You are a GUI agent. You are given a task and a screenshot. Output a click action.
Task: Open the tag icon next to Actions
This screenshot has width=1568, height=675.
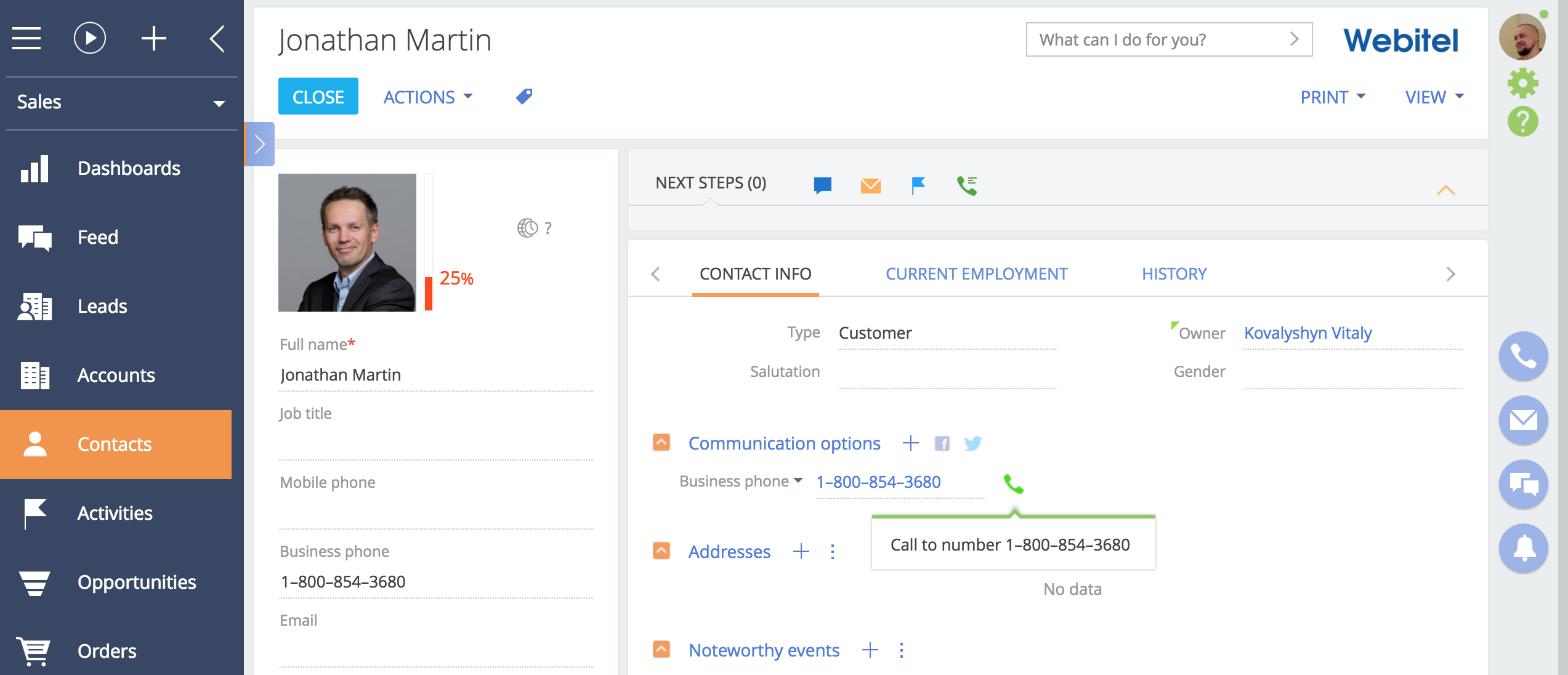(x=523, y=96)
